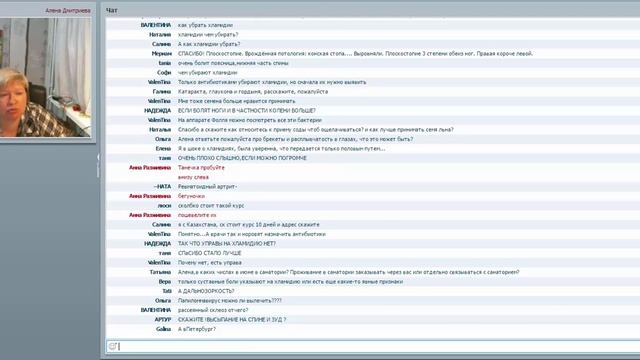
Task: Click sender name Galina
Action: point(164,329)
